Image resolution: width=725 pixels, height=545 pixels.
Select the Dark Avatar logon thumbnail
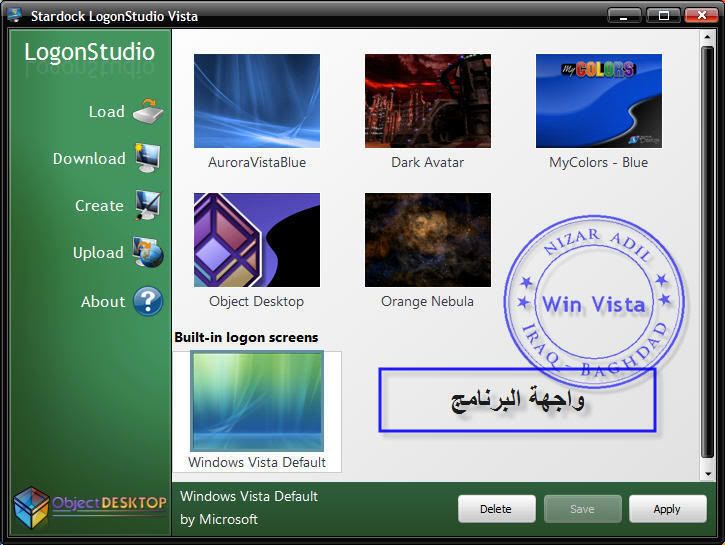pos(428,101)
